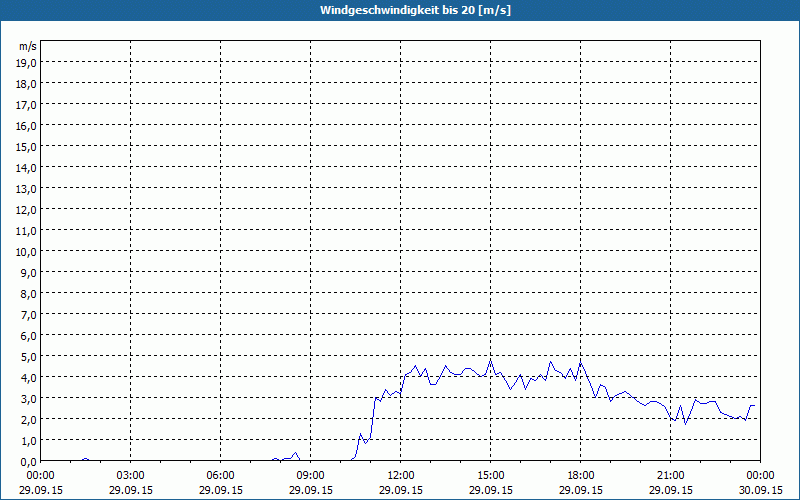
Task: Click the 18:00 time axis label
Action: (x=581, y=476)
